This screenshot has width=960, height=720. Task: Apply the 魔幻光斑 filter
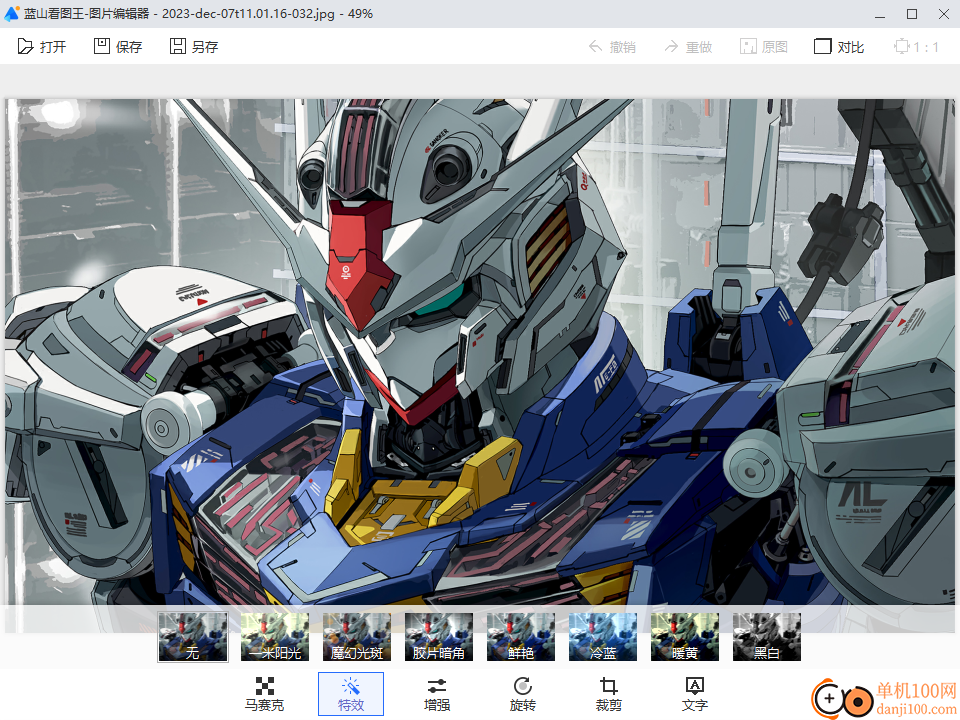coord(357,637)
